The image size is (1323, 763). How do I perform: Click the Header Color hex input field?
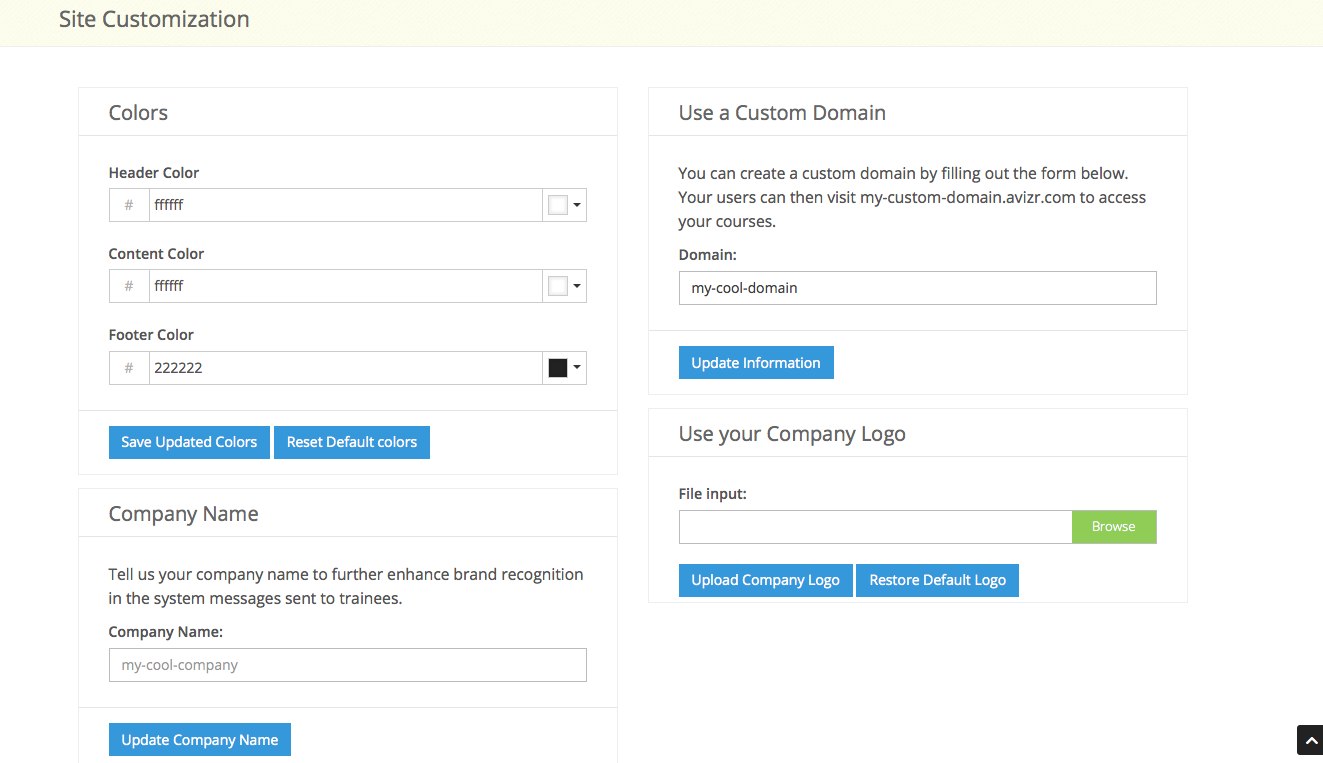coord(345,205)
